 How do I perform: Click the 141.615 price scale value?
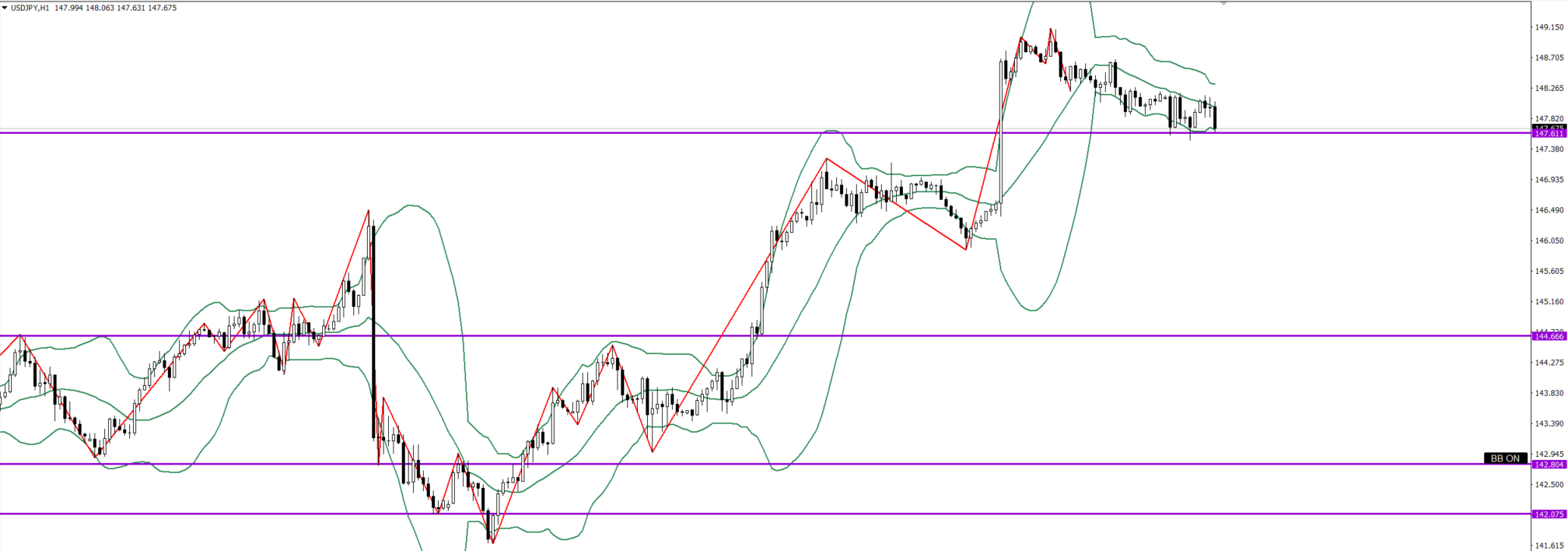point(1549,546)
